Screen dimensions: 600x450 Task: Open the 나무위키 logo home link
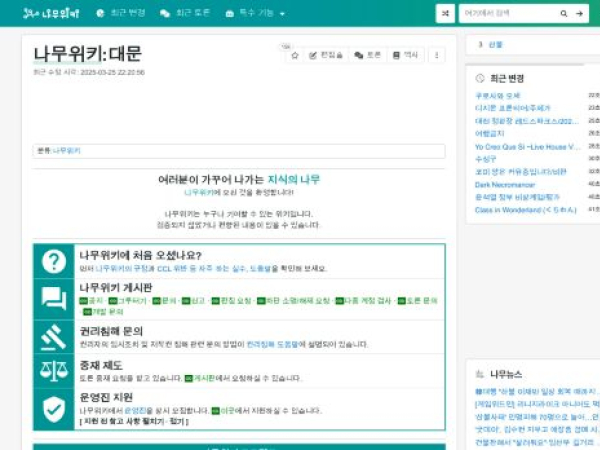[51, 13]
